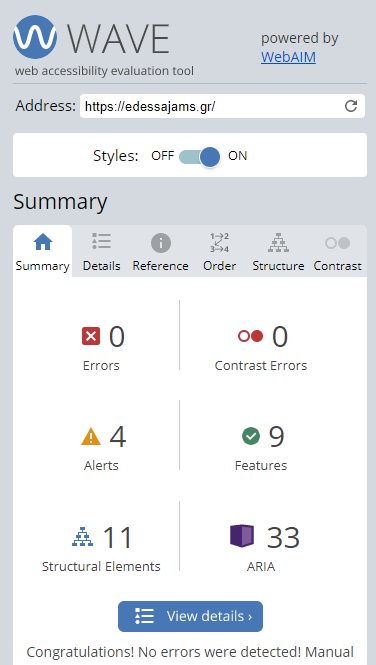
Task: Click the Features count 9
Action: [x=276, y=436]
